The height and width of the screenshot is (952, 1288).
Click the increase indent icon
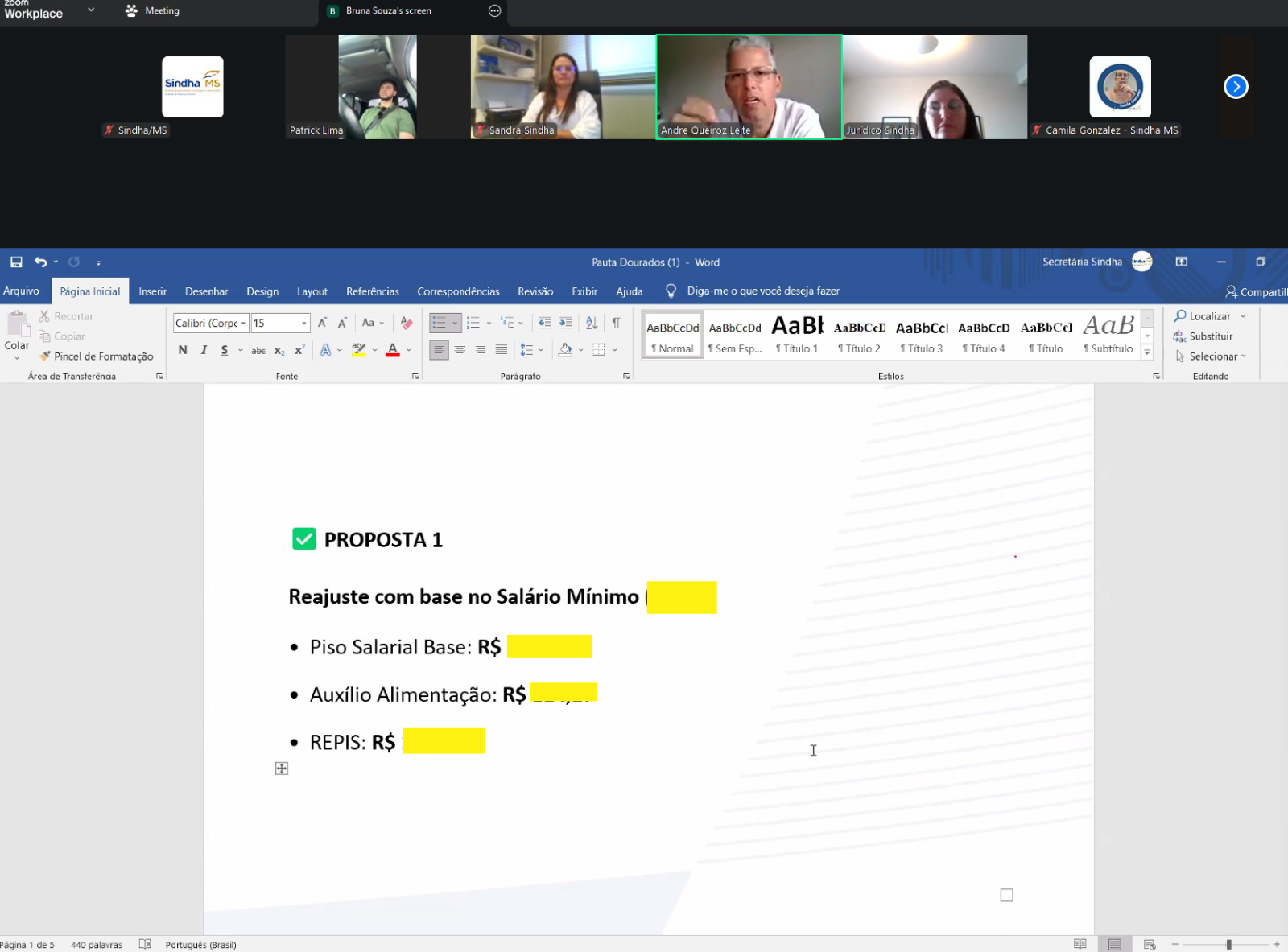(566, 323)
